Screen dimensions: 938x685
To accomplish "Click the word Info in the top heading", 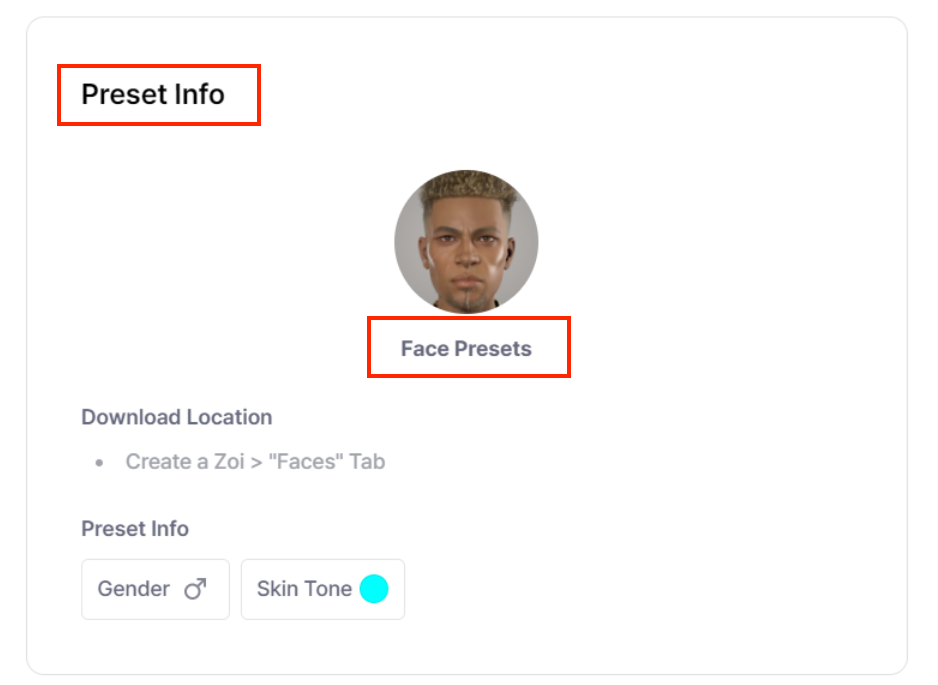I will (x=199, y=95).
